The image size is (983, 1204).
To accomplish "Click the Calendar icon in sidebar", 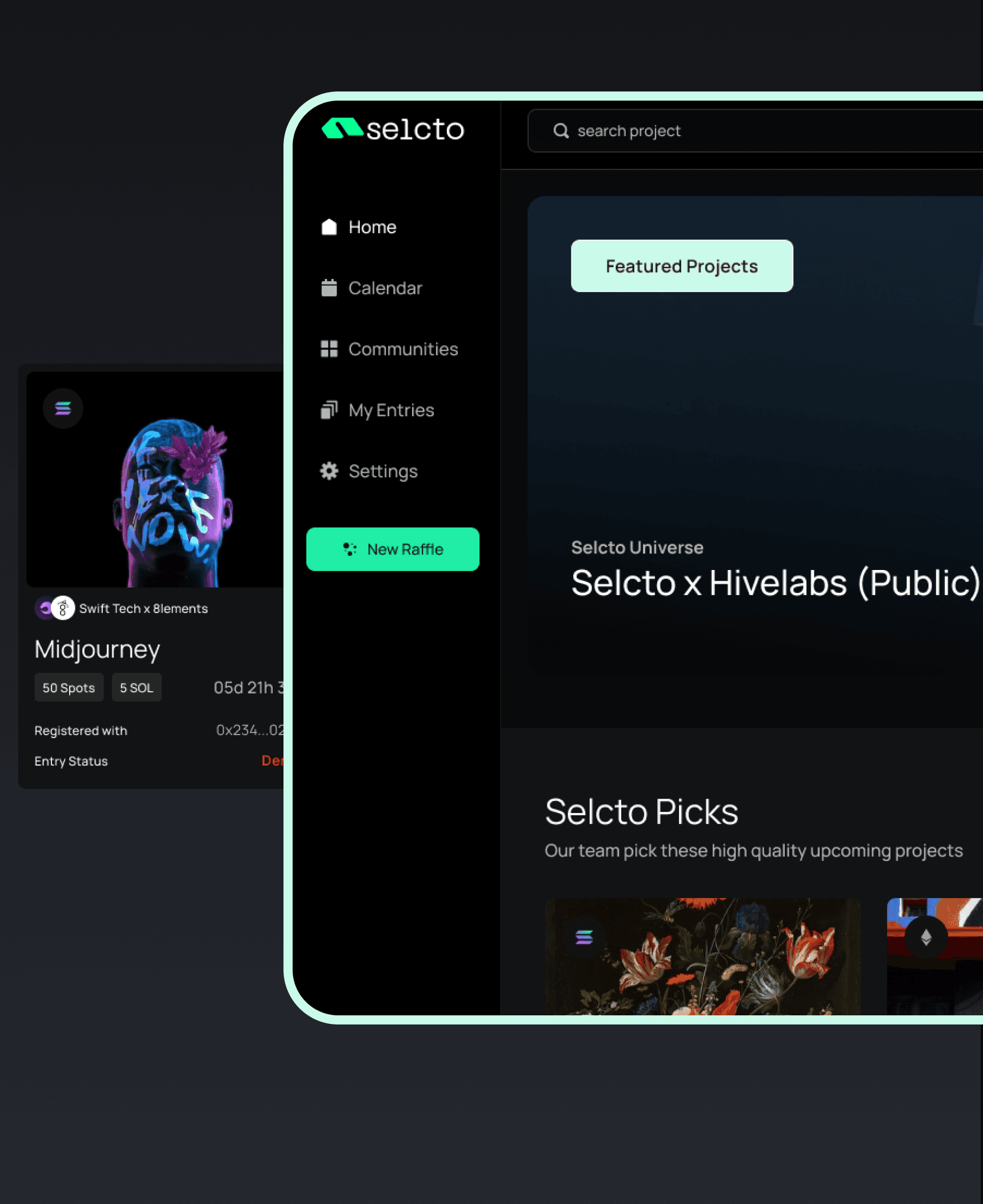I will coord(329,288).
